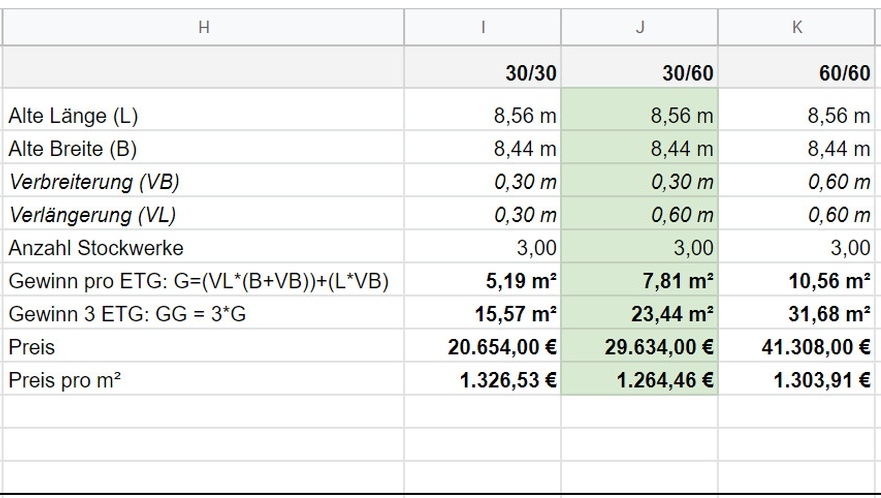Image resolution: width=881 pixels, height=498 pixels.
Task: Select the Alte Breite (B) label cell
Action: coord(203,148)
